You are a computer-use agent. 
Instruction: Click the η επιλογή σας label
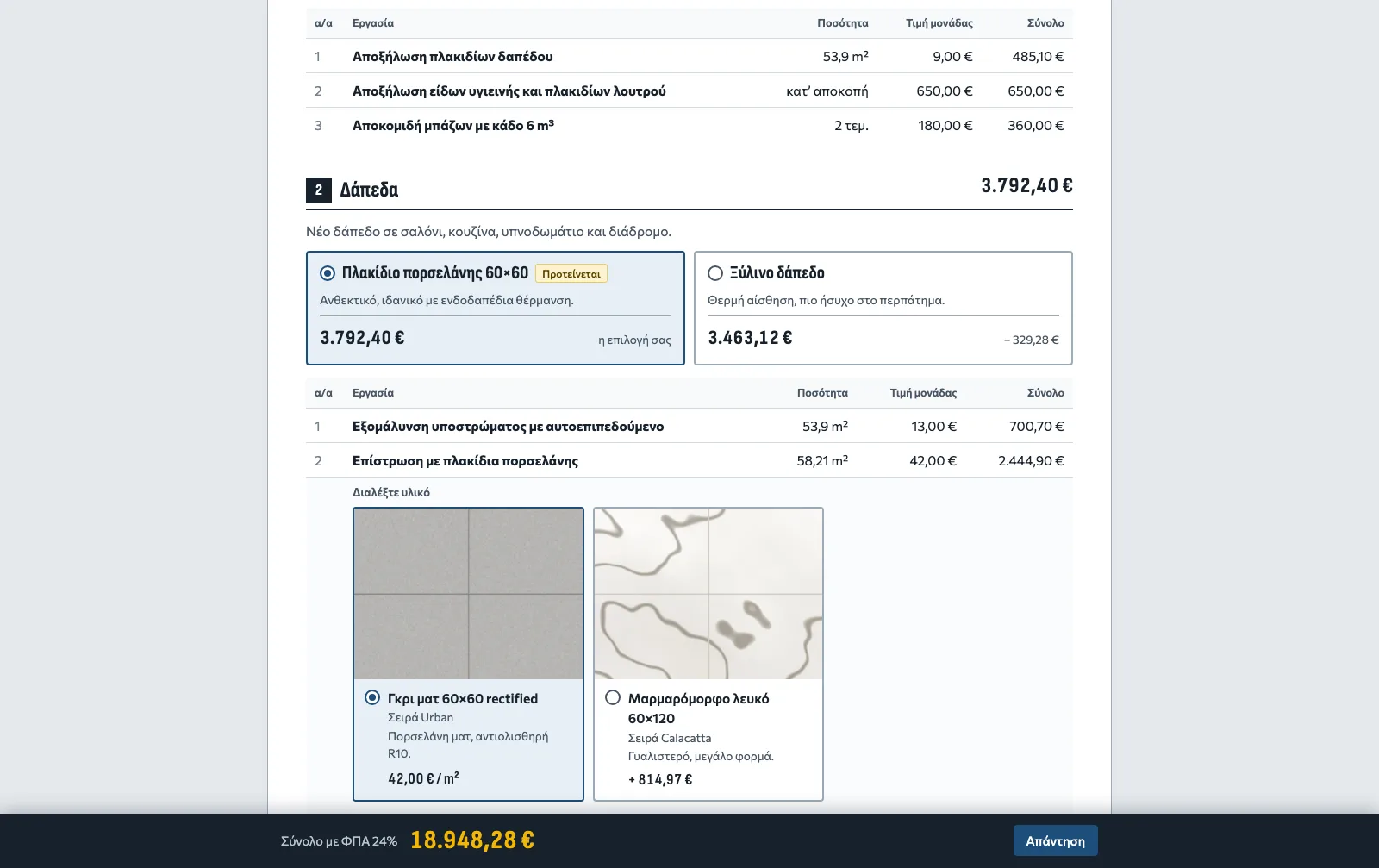(x=634, y=340)
